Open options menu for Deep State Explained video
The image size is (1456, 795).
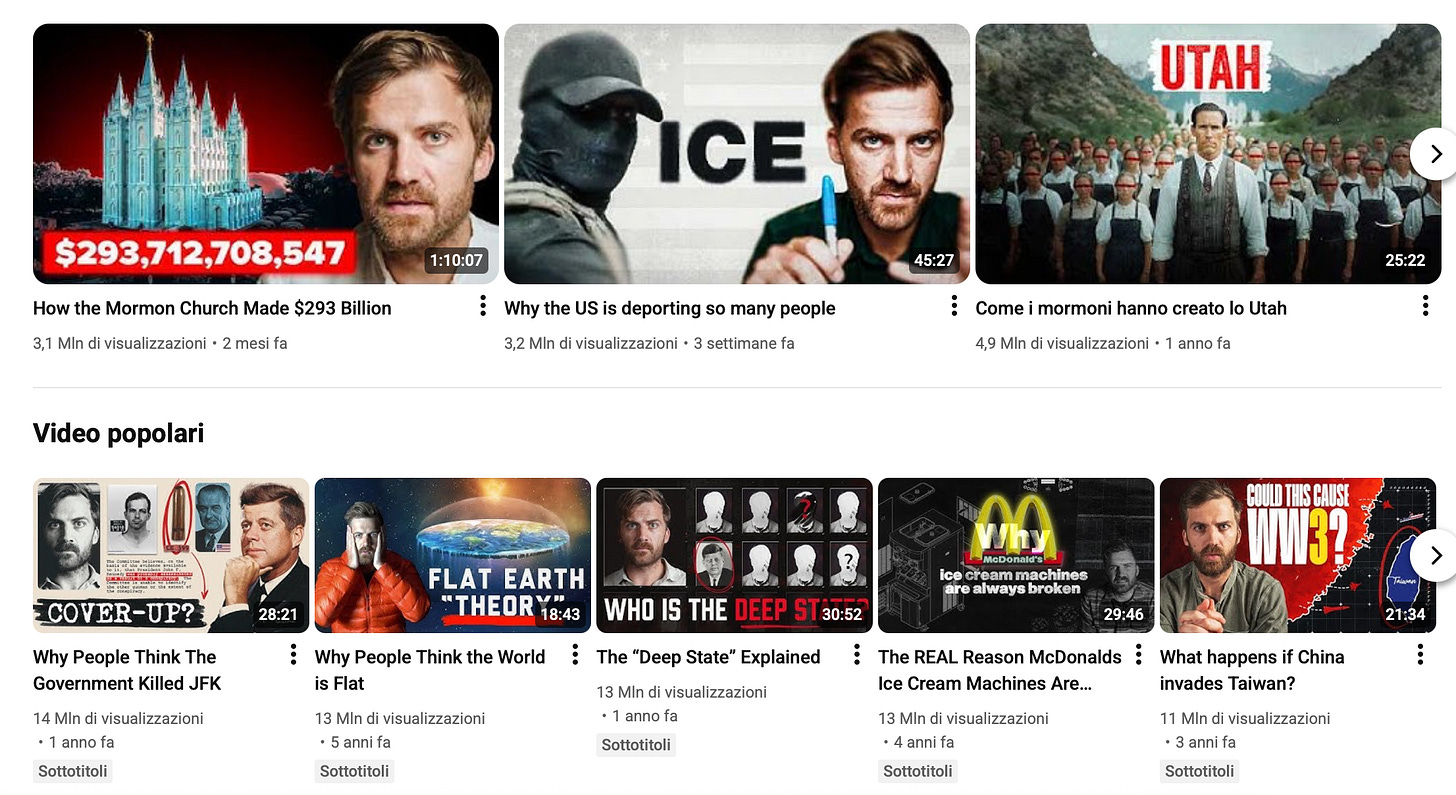[857, 655]
